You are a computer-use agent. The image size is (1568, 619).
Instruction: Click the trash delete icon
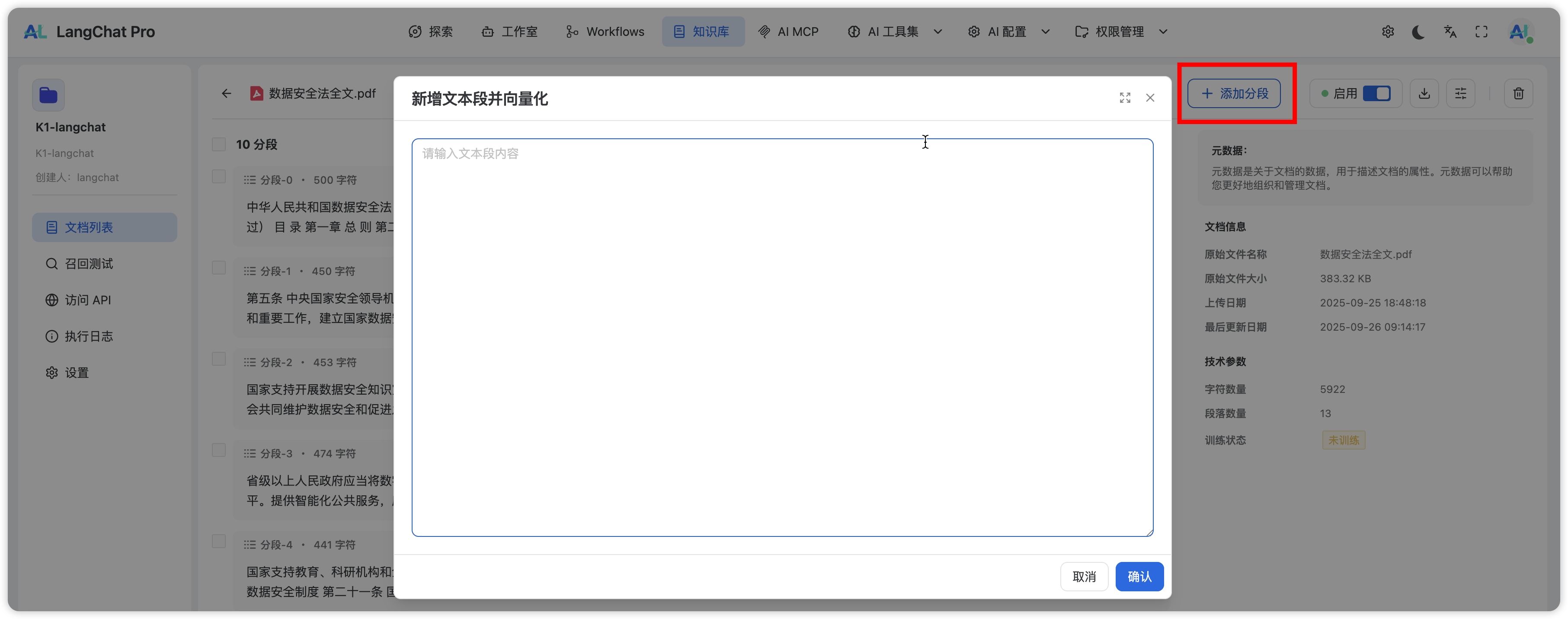[x=1518, y=94]
